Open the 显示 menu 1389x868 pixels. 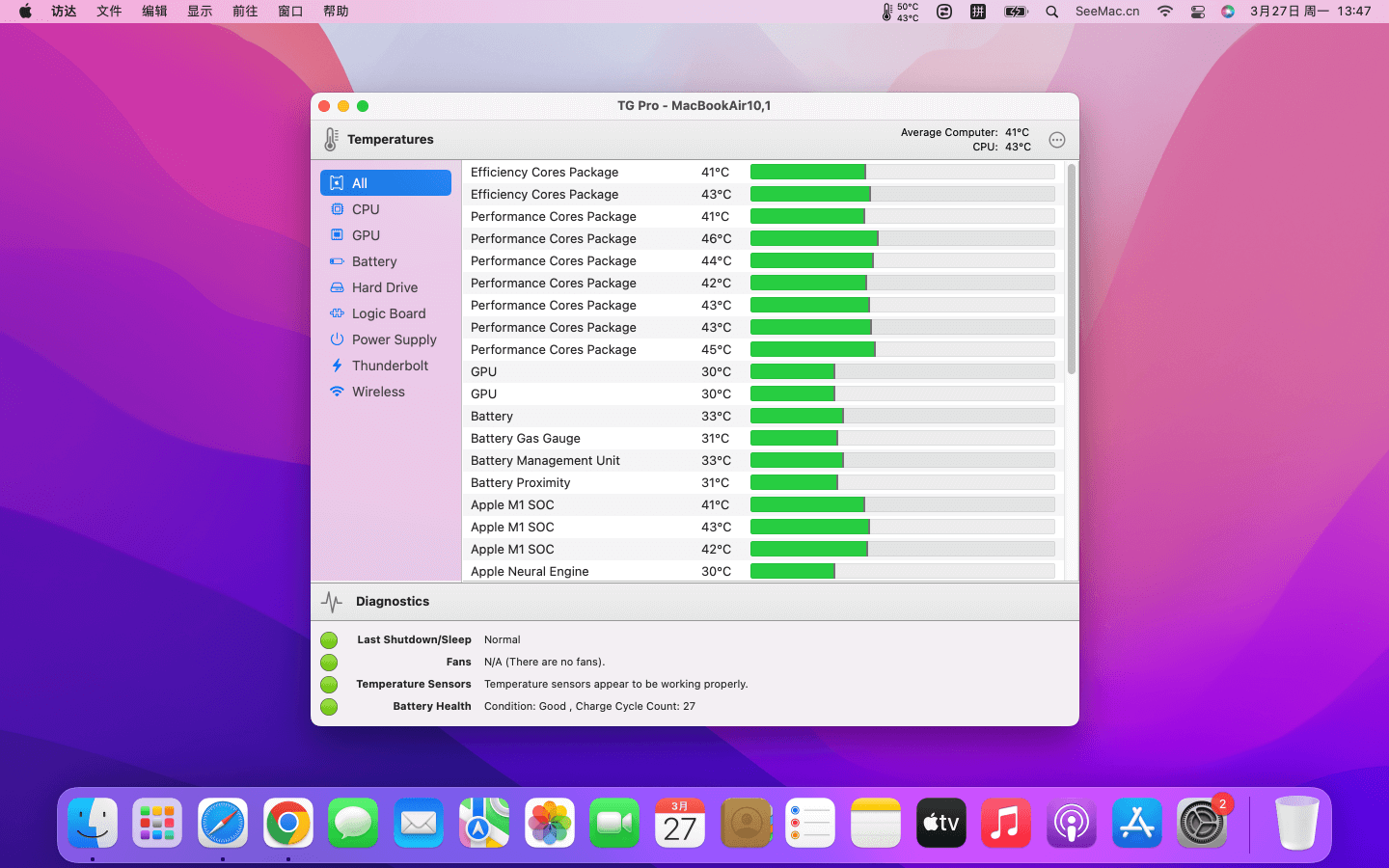point(200,12)
